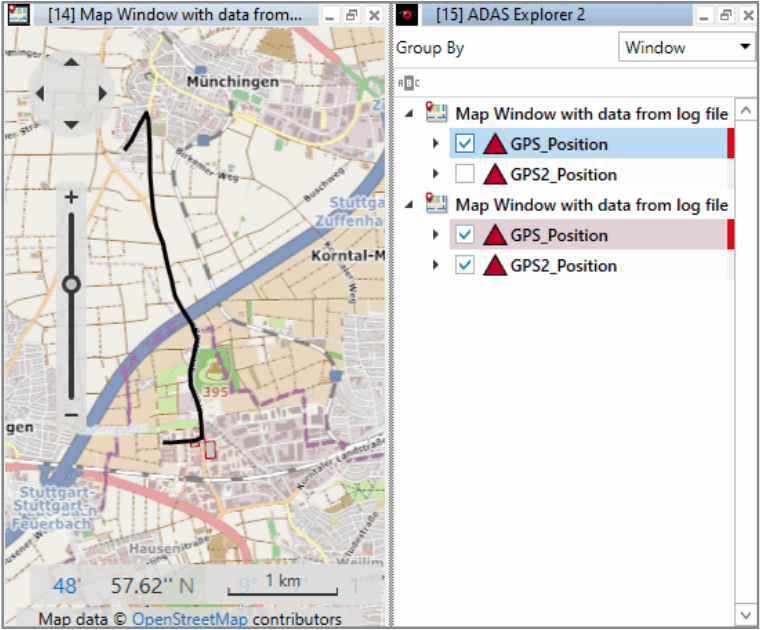Expand GPS_Position under the first Map Window
This screenshot has height=630, width=760.
[435, 143]
